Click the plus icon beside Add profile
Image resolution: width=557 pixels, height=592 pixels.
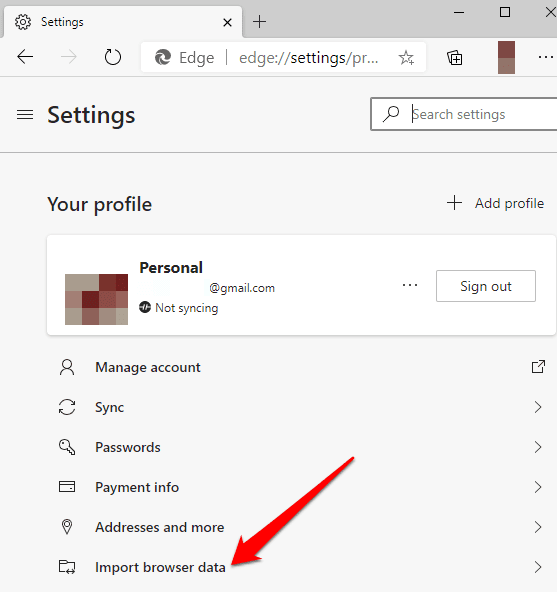point(454,203)
